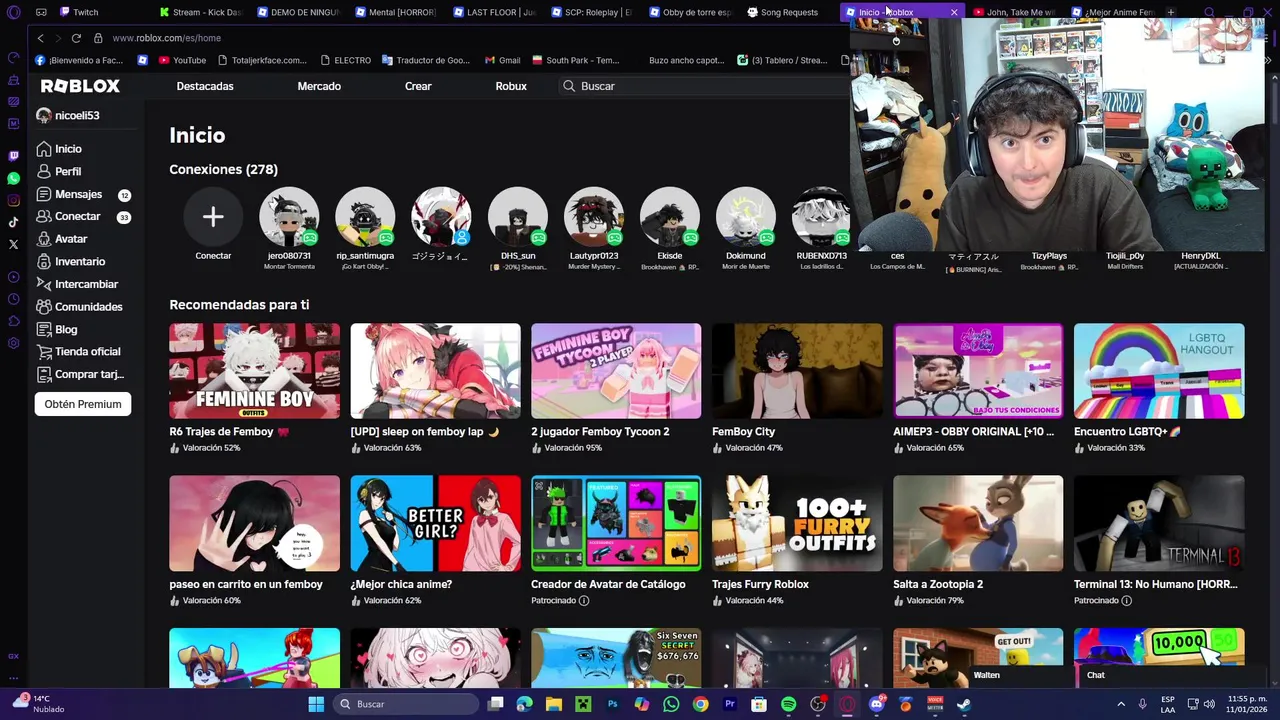Click Obtén Premium button

pyautogui.click(x=83, y=404)
